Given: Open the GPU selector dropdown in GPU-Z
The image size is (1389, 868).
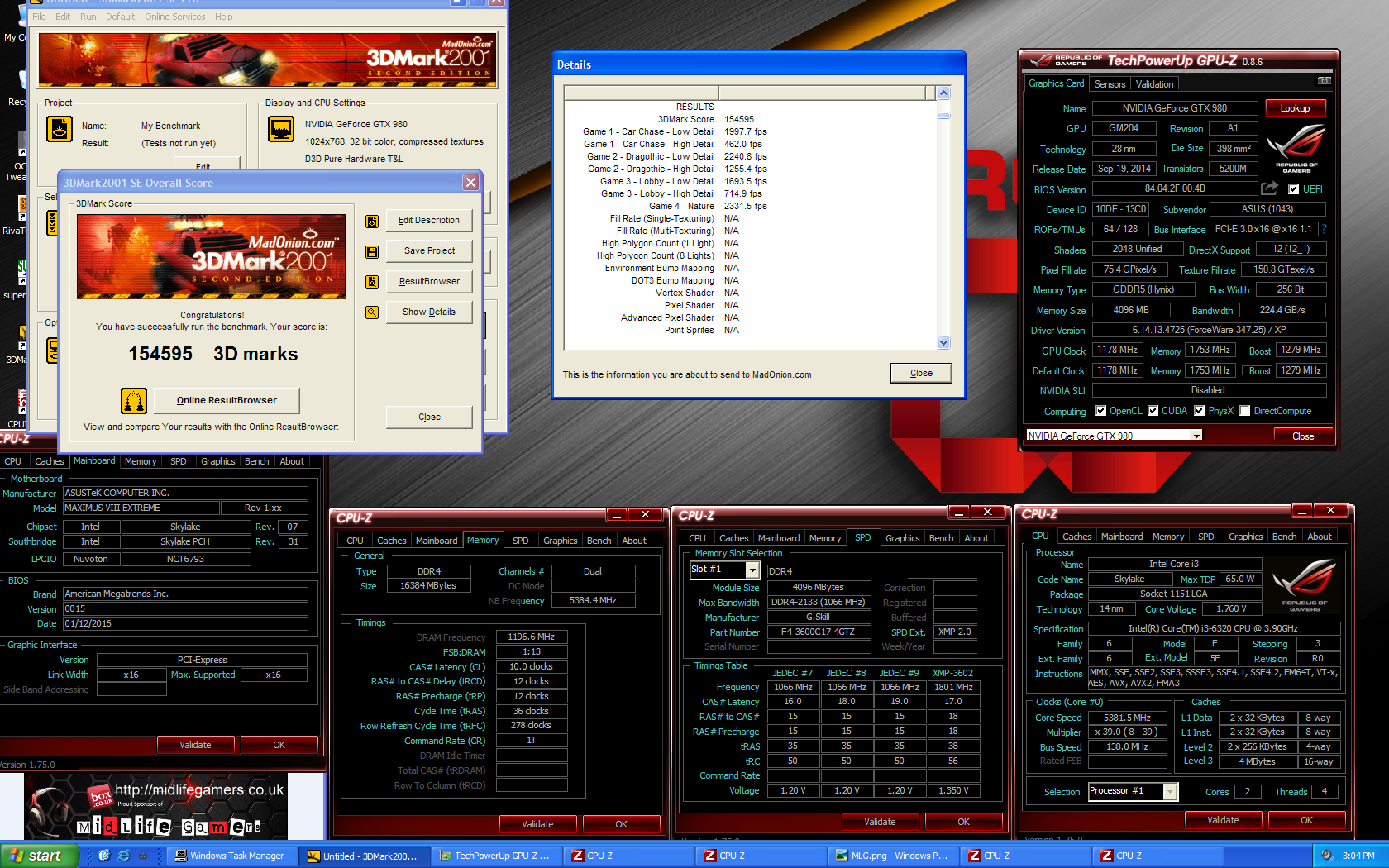Looking at the screenshot, I should (1196, 436).
